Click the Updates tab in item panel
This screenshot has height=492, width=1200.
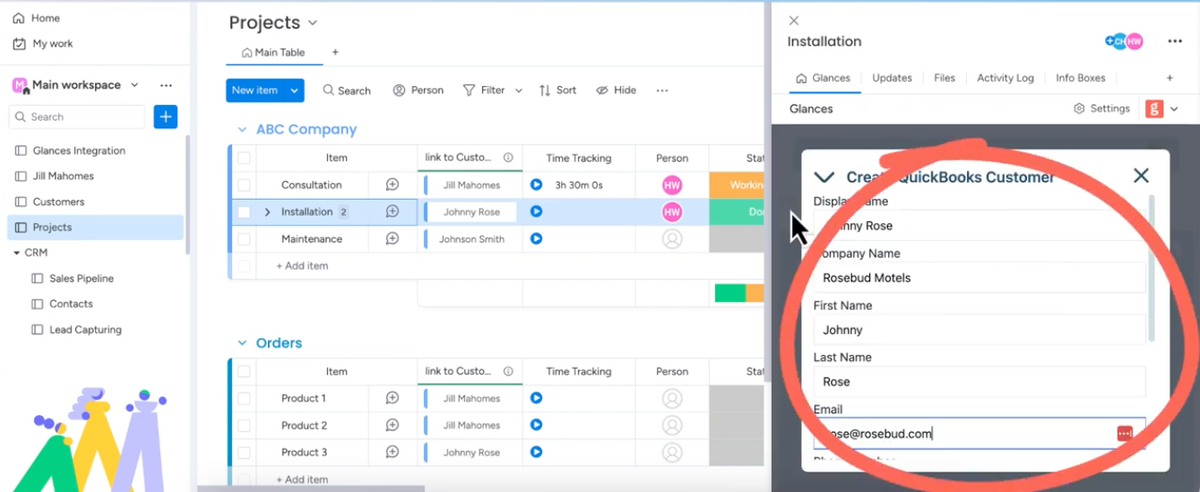pos(892,78)
